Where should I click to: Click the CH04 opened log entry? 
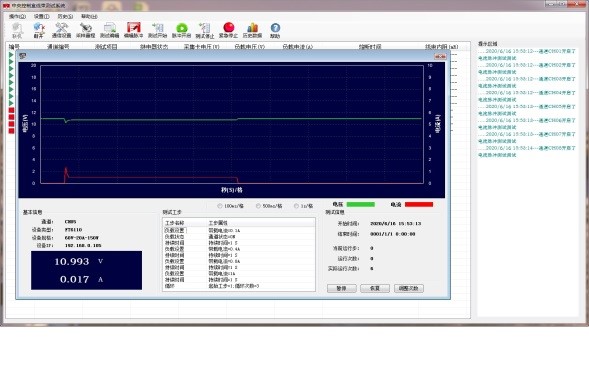pos(526,96)
